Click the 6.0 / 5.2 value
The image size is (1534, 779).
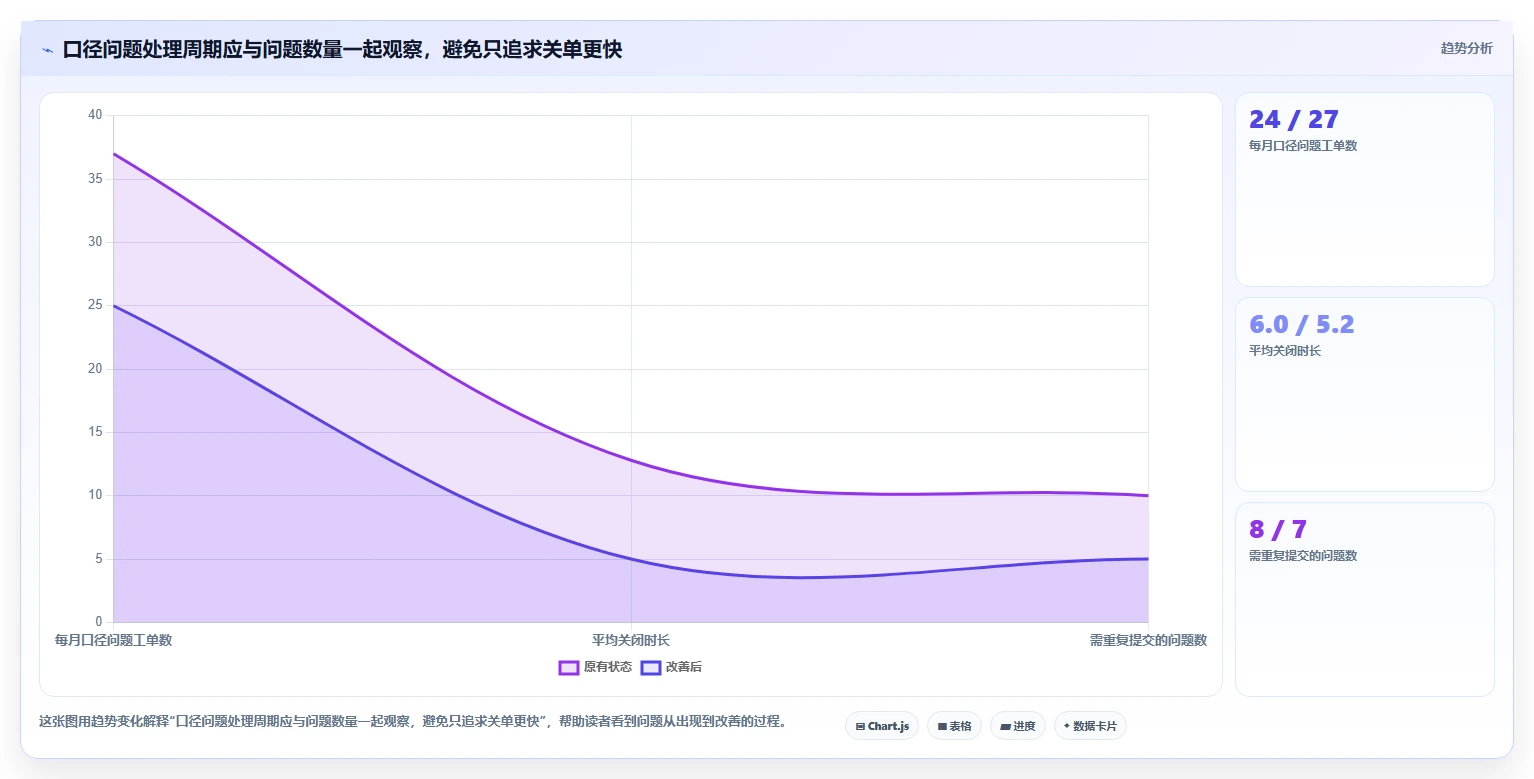[x=1302, y=325]
